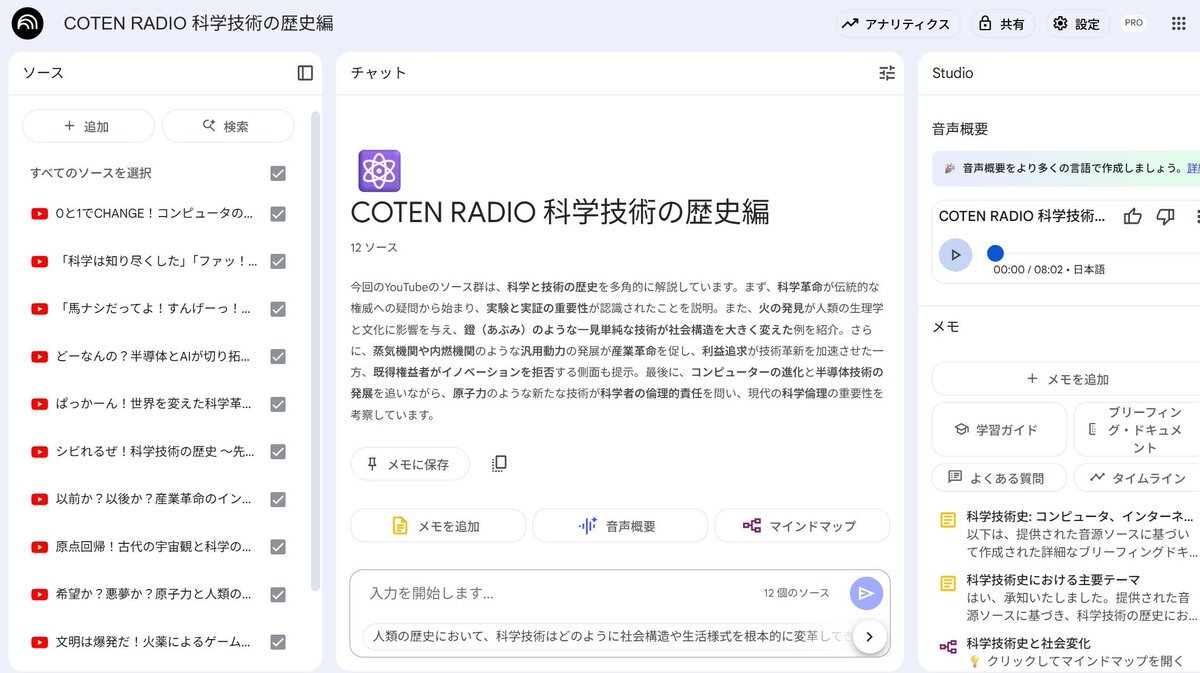Image resolution: width=1200 pixels, height=673 pixels.
Task: Click YouTube icon beside 「科学は知り尽くした」 source
Action: pos(40,261)
